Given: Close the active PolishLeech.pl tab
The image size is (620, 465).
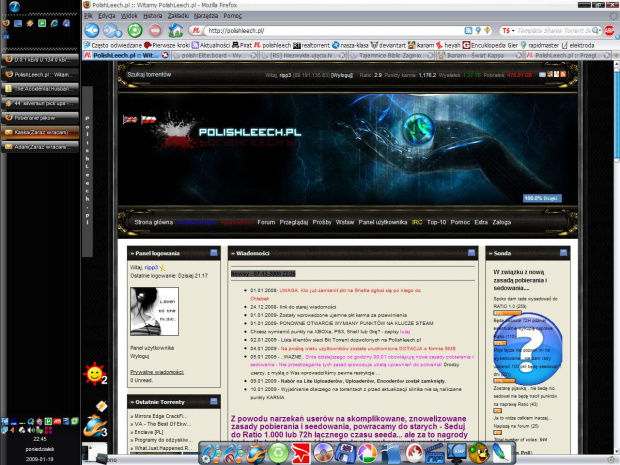Looking at the screenshot, I should point(165,55).
